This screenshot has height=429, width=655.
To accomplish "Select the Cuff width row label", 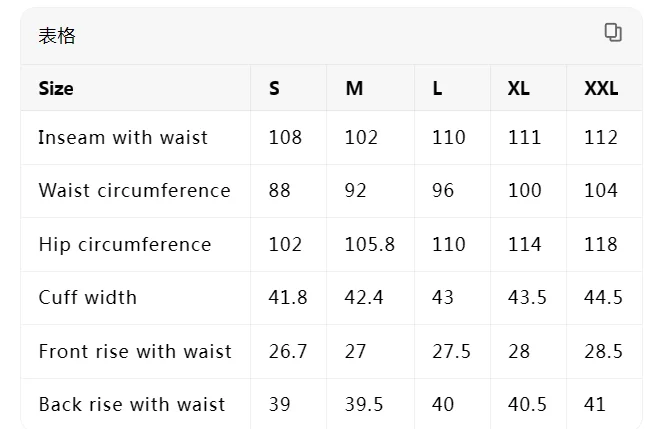I will click(88, 297).
